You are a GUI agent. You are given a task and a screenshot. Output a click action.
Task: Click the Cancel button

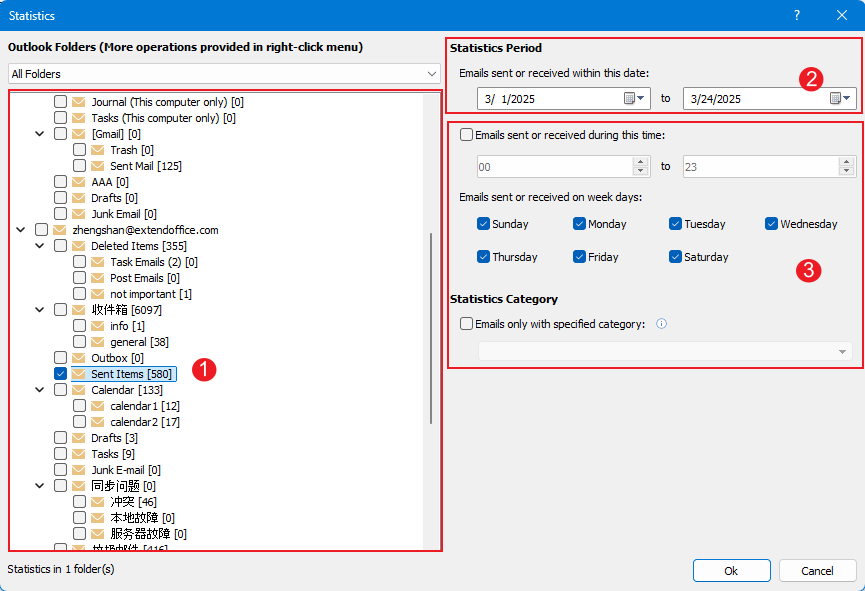[817, 570]
